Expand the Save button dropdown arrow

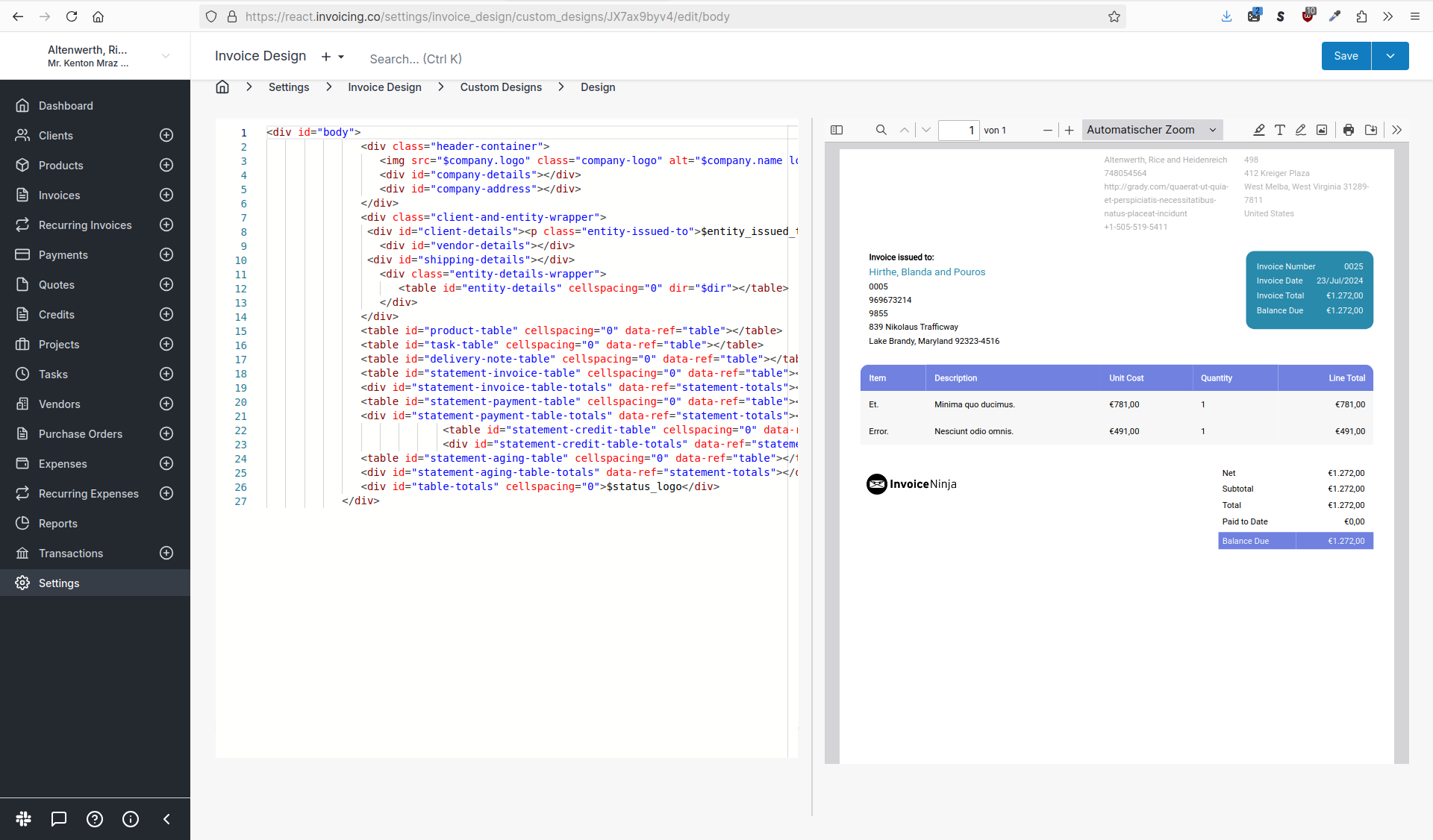tap(1390, 56)
